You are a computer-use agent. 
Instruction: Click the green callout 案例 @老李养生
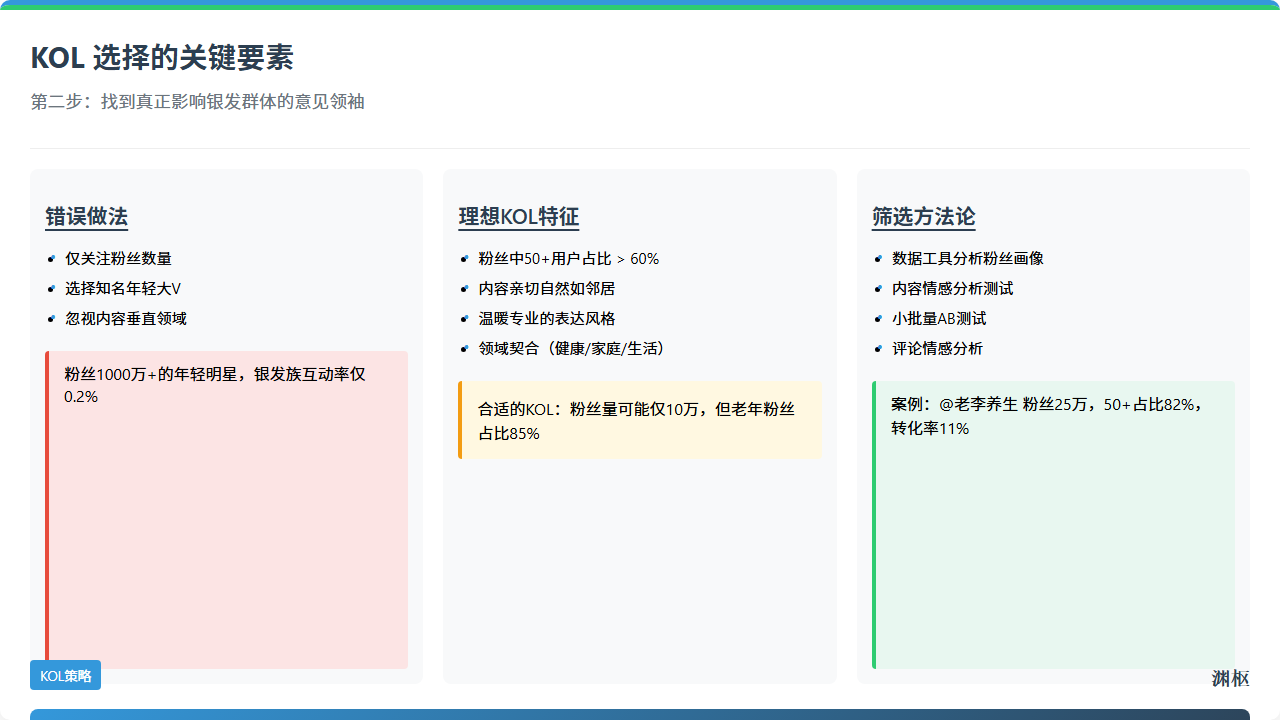coord(1054,523)
